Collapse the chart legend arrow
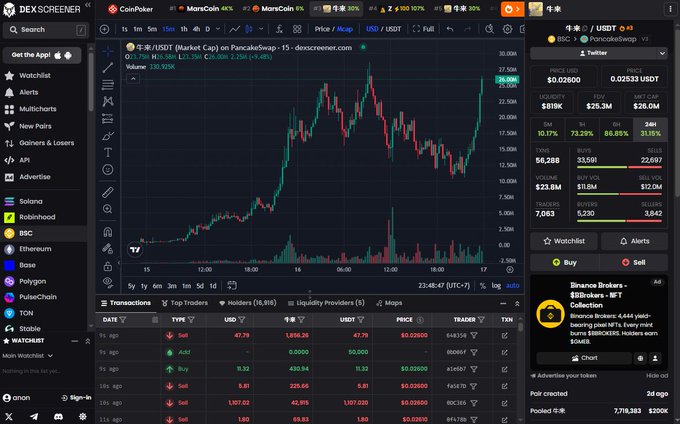The width and height of the screenshot is (680, 424). pyautogui.click(x=133, y=79)
